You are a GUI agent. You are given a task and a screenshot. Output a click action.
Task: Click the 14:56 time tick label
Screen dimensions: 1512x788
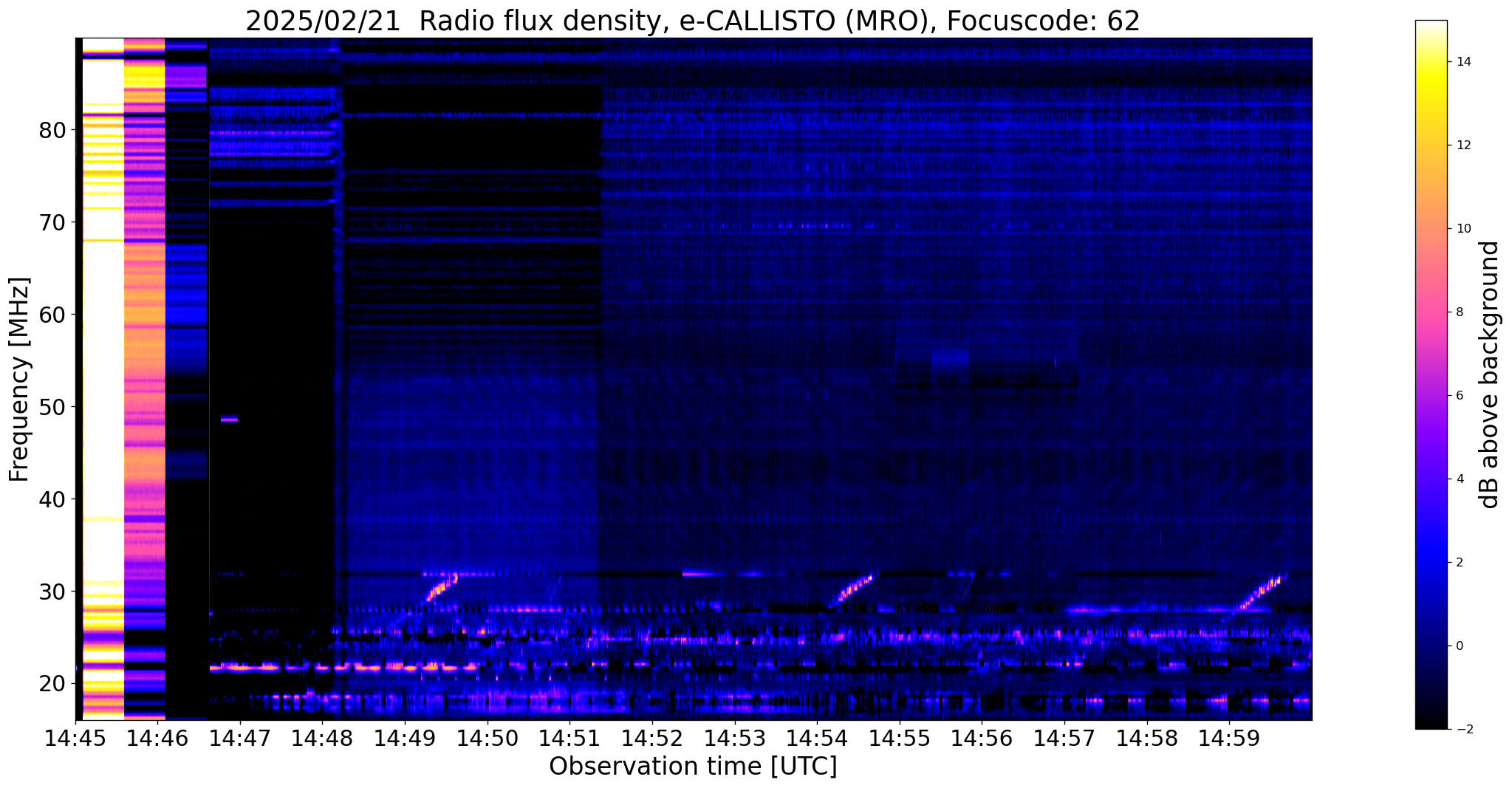(982, 739)
